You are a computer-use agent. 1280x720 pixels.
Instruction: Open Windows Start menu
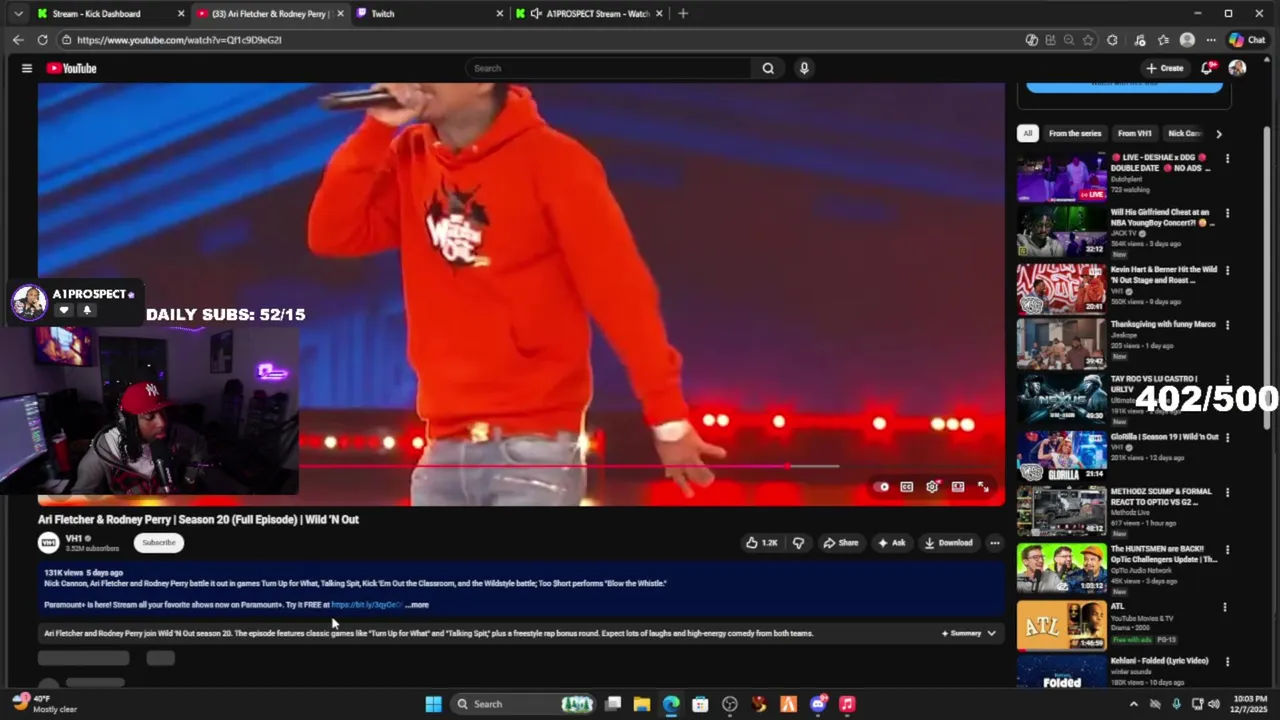(433, 704)
